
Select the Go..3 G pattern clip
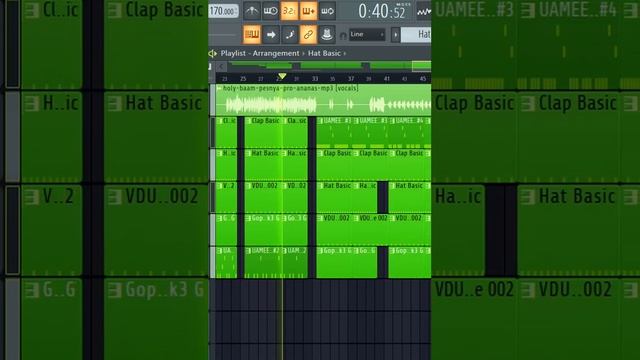[x=295, y=230]
